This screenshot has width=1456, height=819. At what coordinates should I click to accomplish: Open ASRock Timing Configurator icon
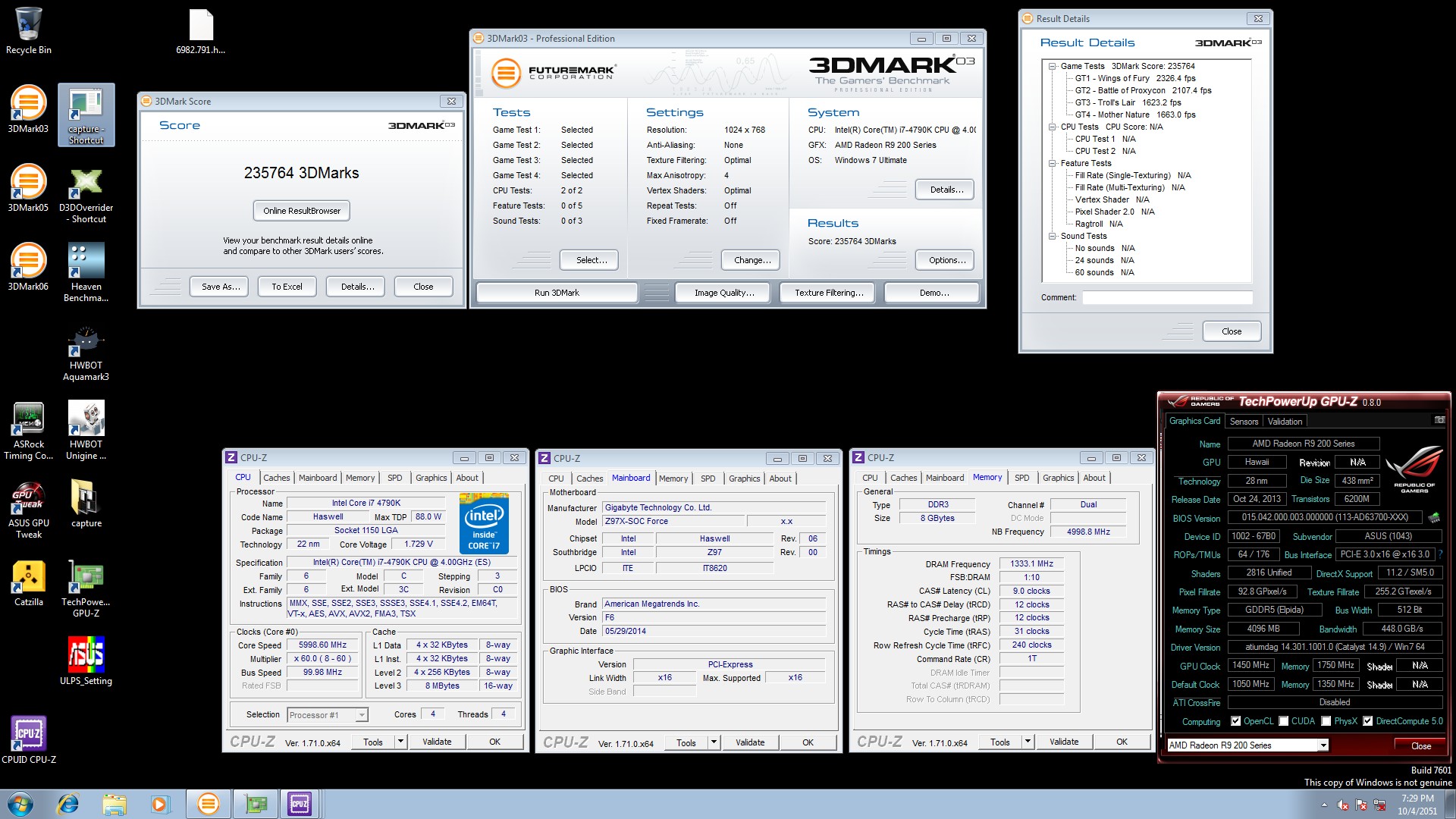[x=28, y=431]
